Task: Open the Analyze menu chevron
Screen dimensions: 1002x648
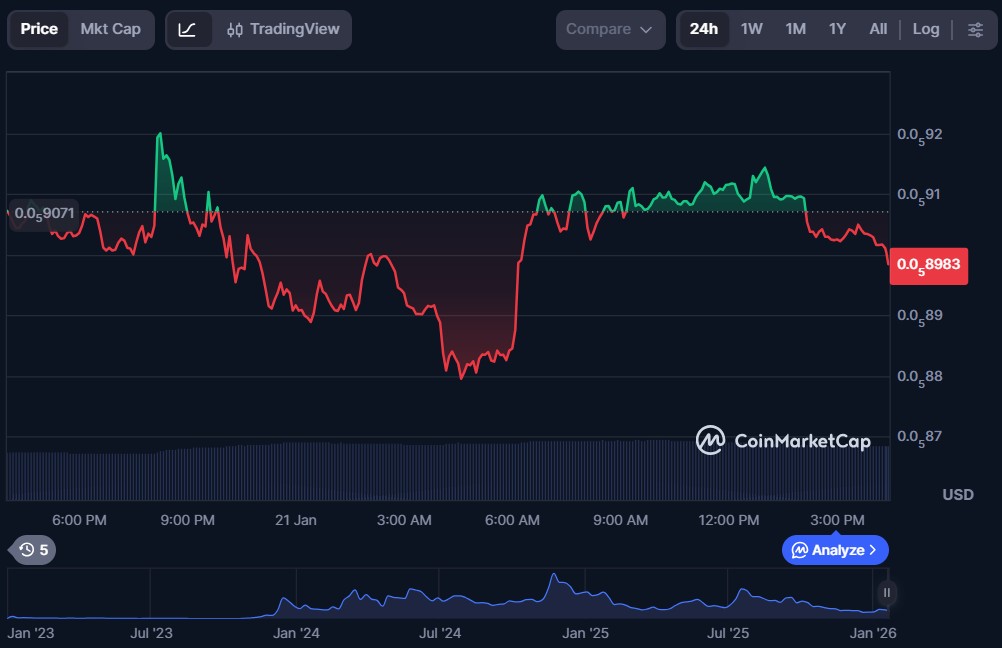Action: (x=873, y=550)
